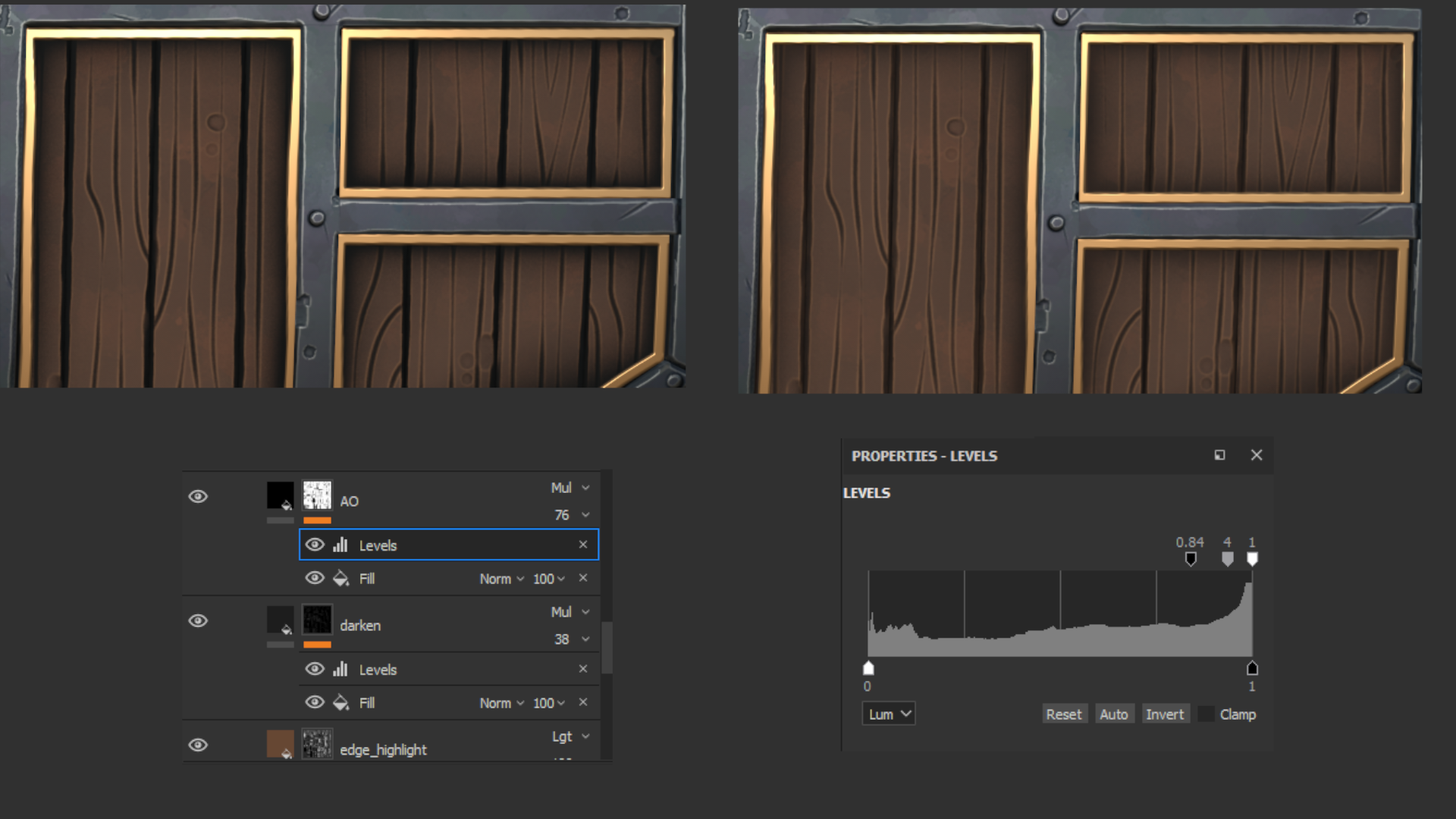Screen dimensions: 1456x819
Task: Hide the darken layer
Action: coord(198,620)
